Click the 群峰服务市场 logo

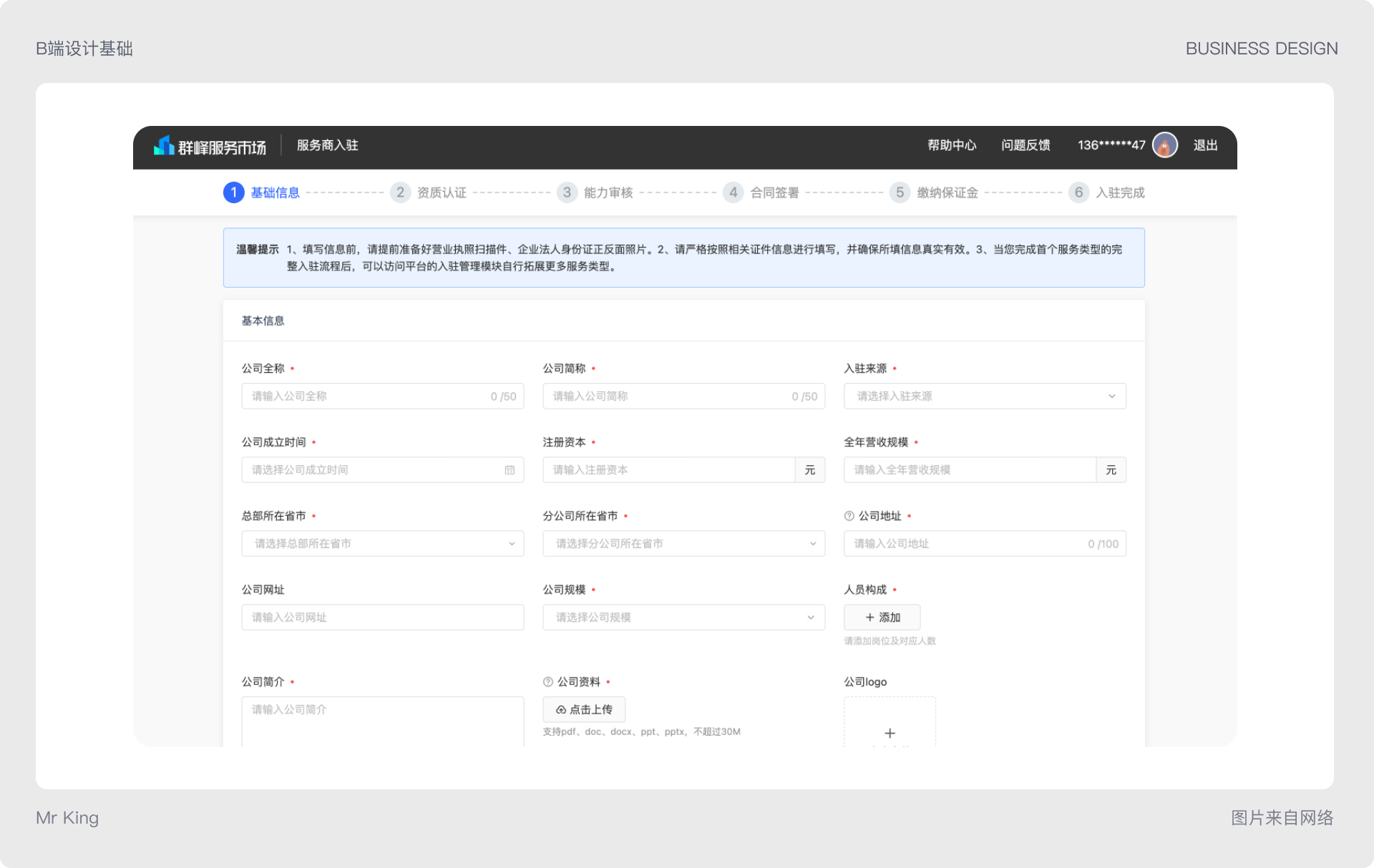[210, 146]
